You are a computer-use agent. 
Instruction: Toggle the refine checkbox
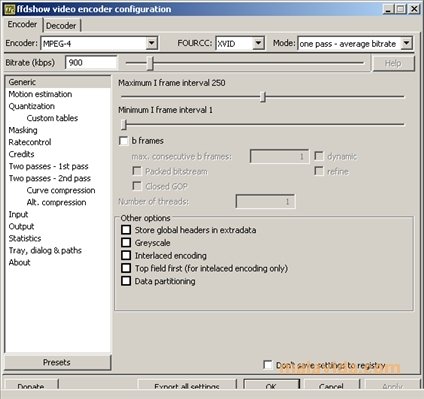point(319,171)
